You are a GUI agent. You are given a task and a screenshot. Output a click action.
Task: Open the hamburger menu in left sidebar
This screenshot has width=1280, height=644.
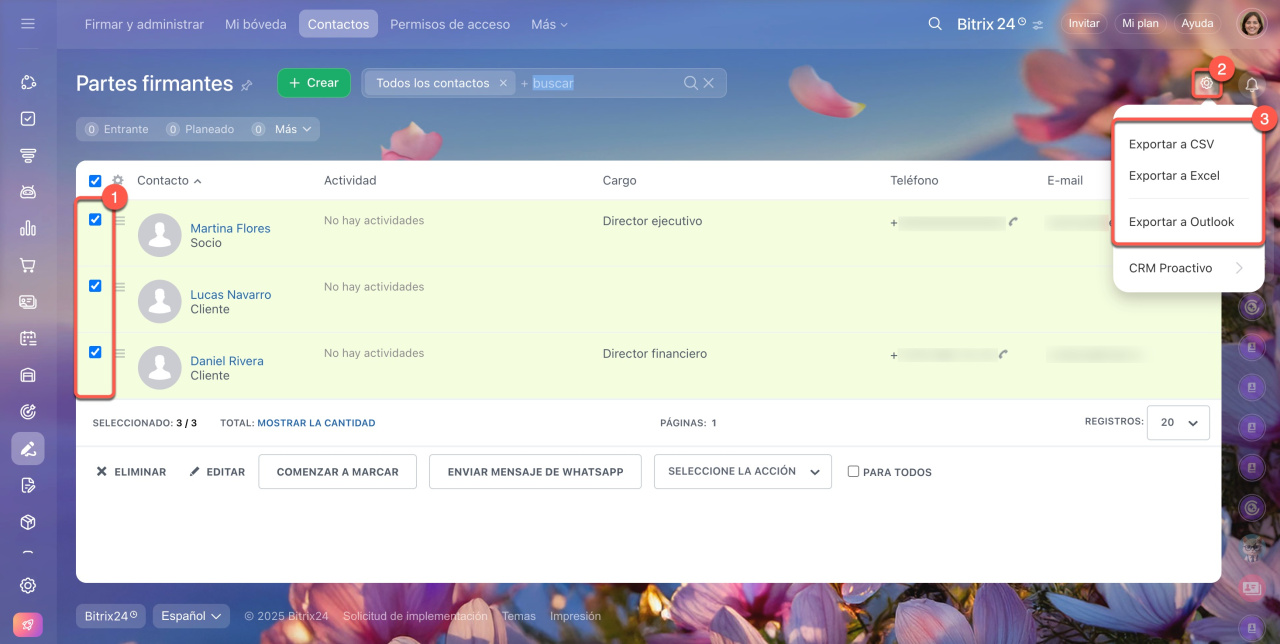pos(28,23)
